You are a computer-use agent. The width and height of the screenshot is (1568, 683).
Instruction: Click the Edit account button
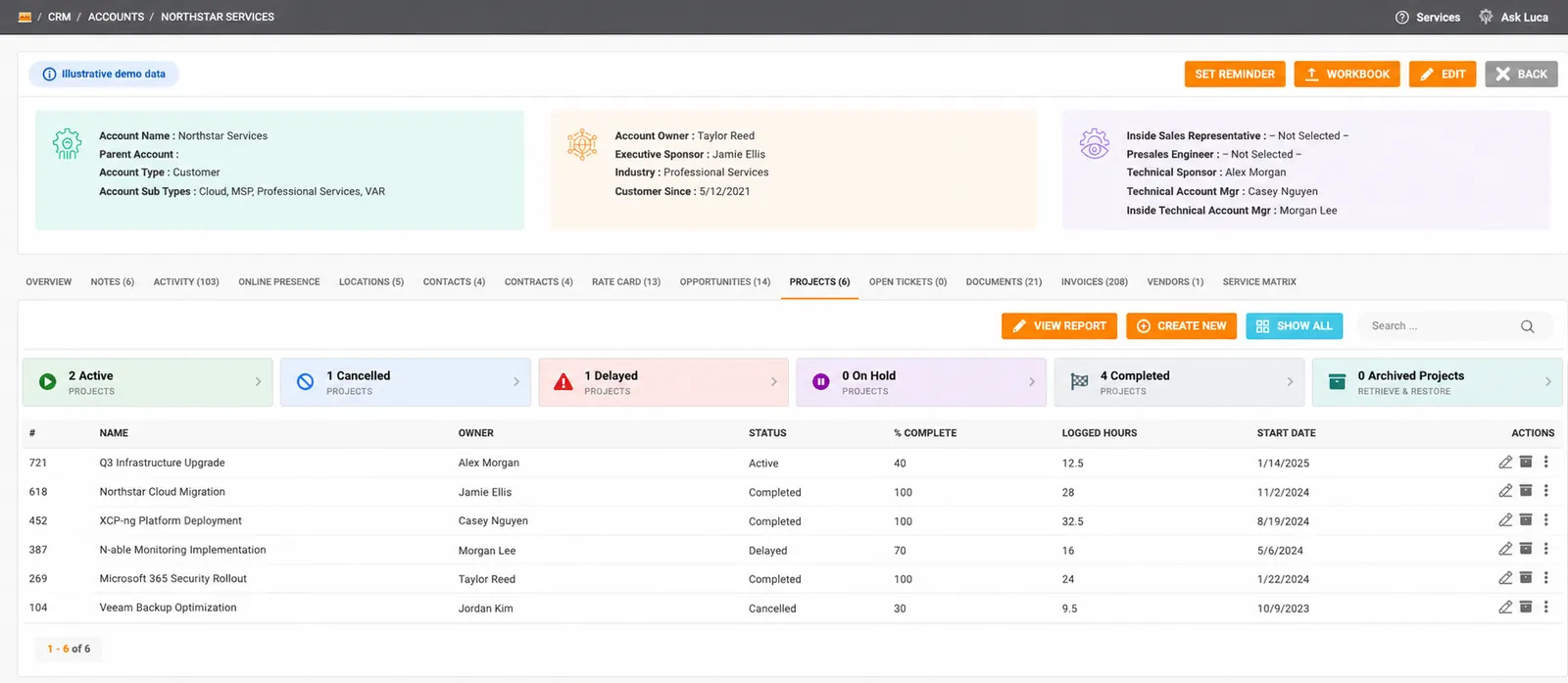click(1443, 74)
